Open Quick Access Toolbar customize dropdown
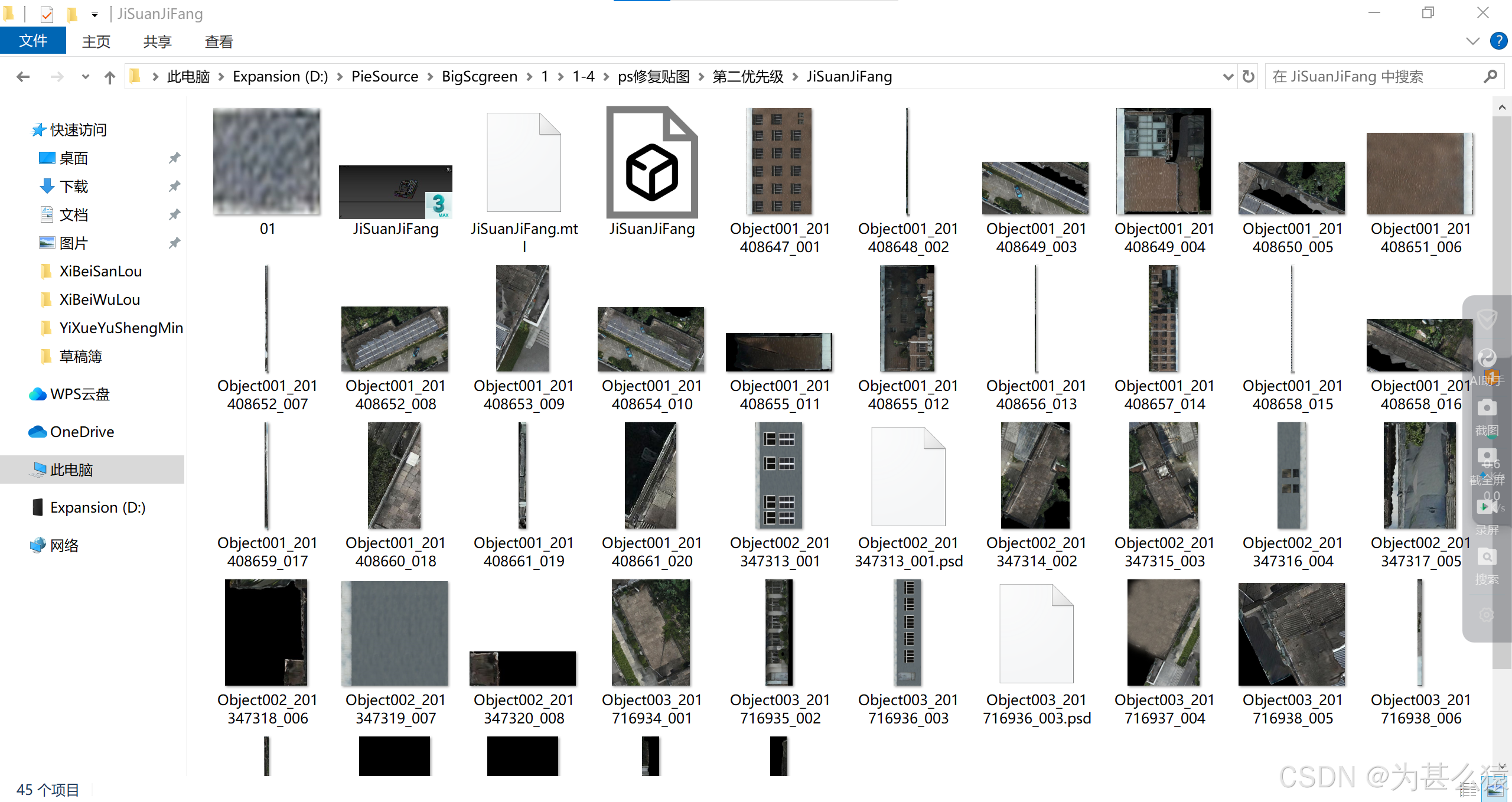Image resolution: width=1512 pixels, height=802 pixels. pyautogui.click(x=94, y=14)
